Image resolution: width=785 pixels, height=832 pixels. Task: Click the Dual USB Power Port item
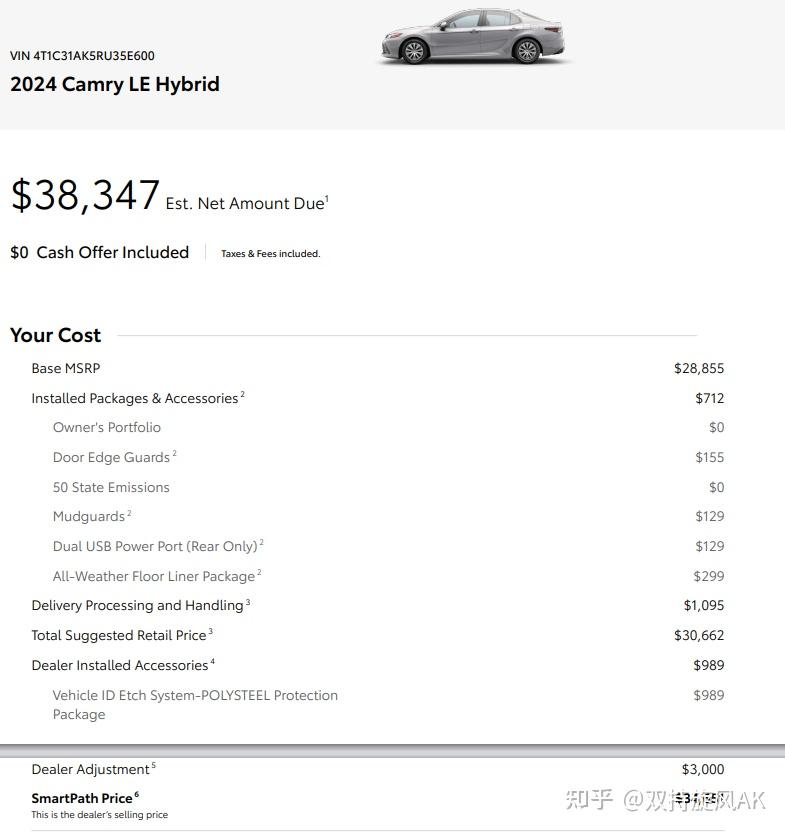pos(155,546)
